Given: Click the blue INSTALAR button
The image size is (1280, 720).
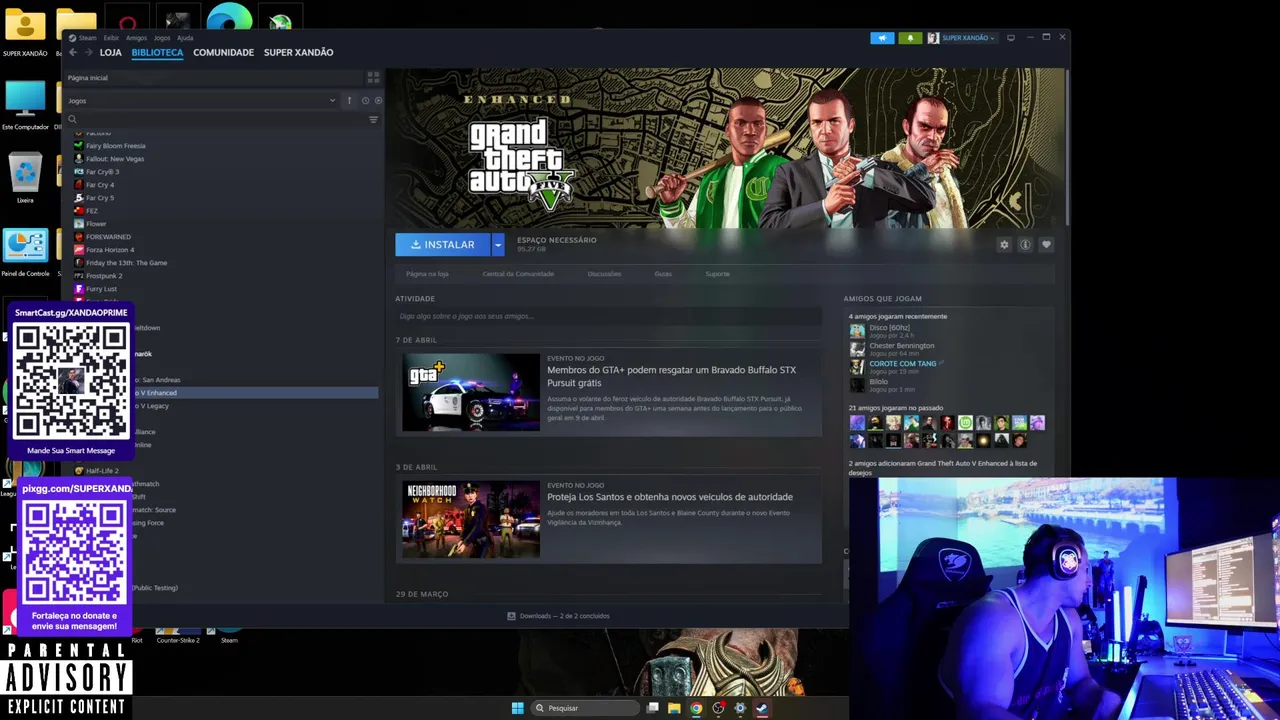Looking at the screenshot, I should point(443,244).
